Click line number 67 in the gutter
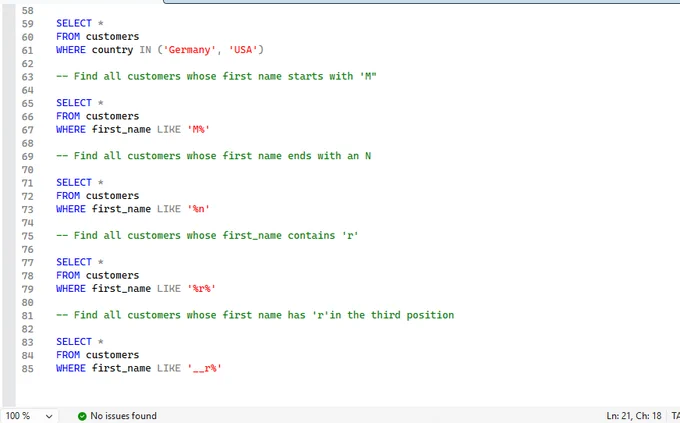The width and height of the screenshot is (680, 423). coord(27,130)
